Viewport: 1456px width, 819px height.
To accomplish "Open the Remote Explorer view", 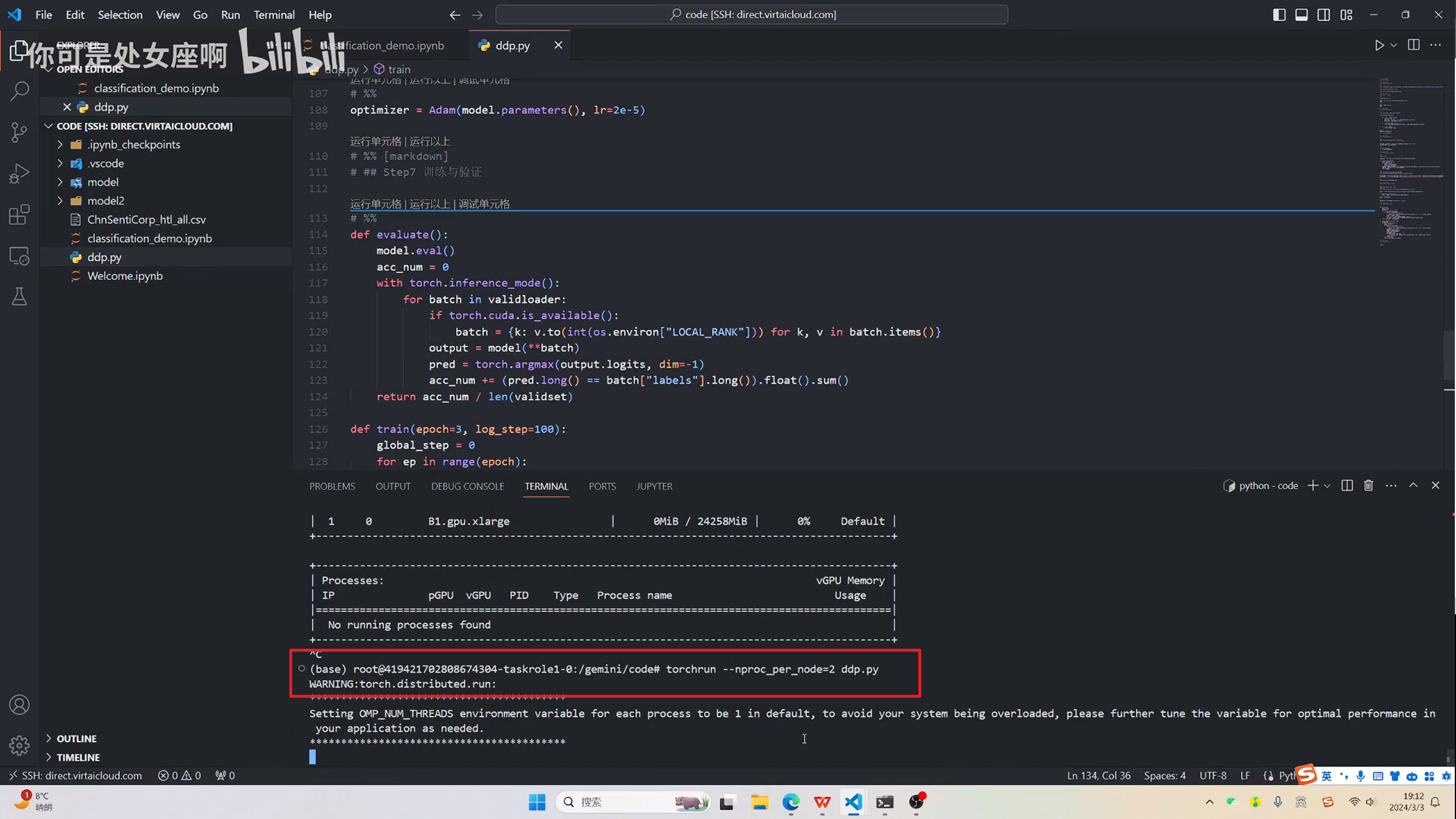I will tap(19, 257).
